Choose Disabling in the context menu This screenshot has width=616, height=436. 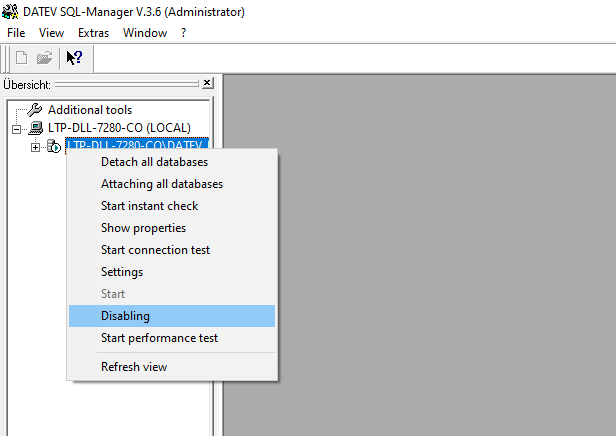[x=172, y=316]
